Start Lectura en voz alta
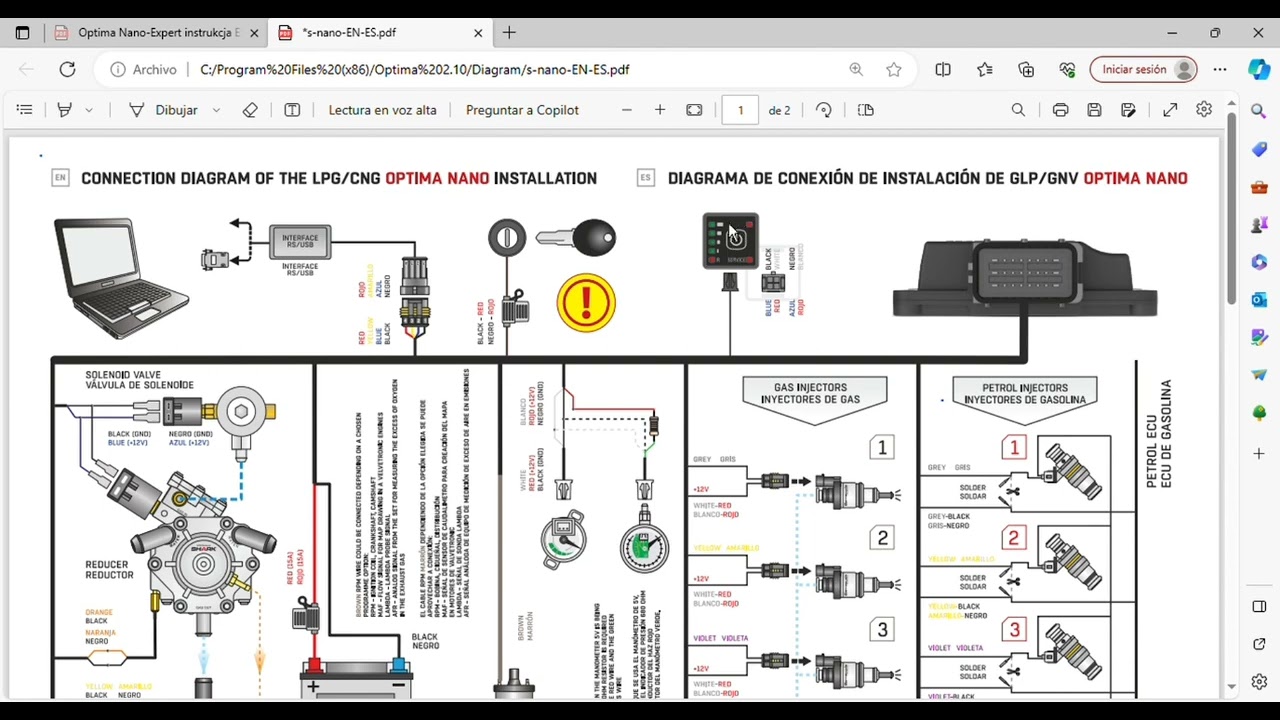 pos(382,110)
